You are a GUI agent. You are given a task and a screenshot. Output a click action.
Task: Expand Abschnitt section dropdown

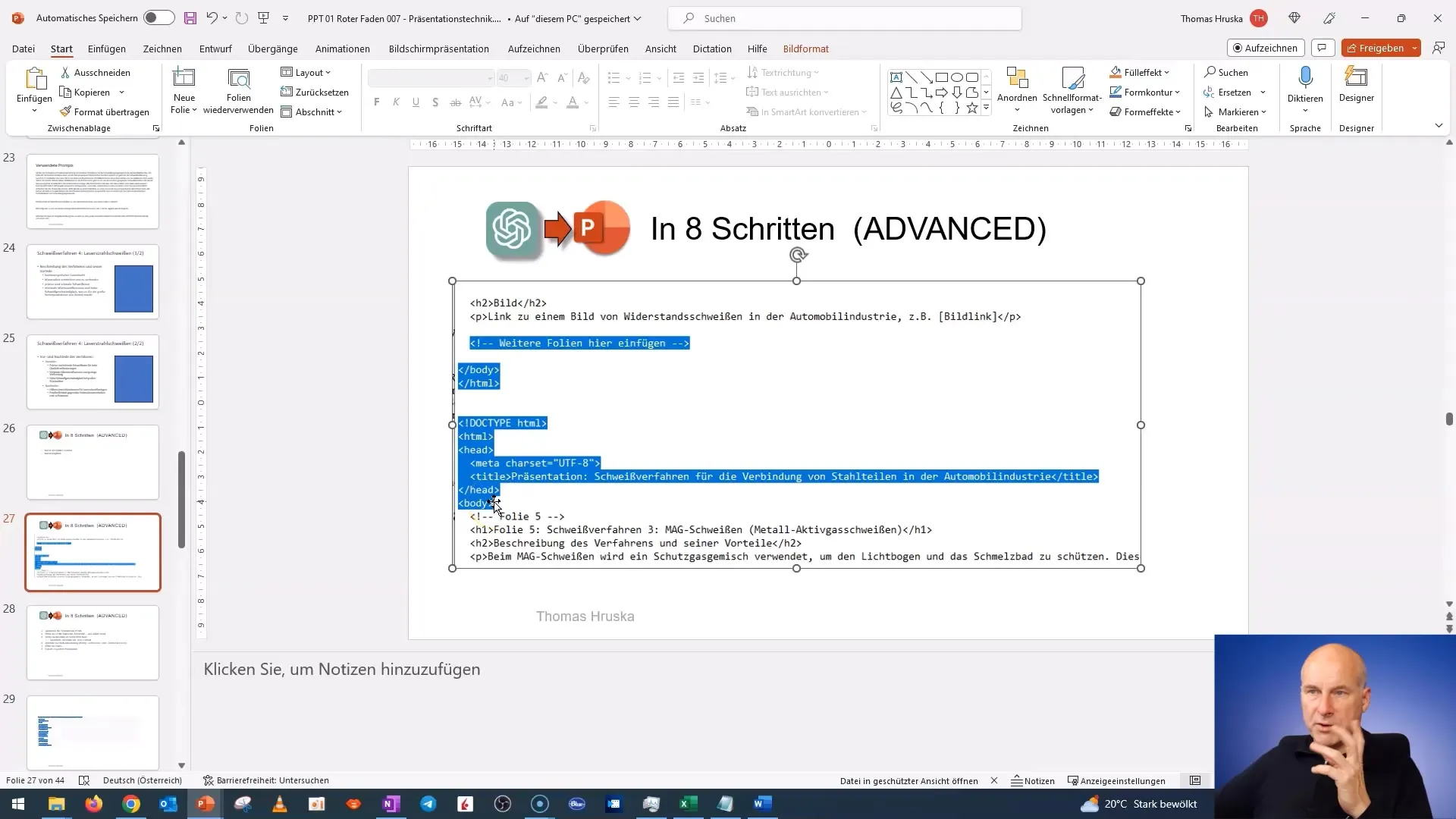coord(340,111)
